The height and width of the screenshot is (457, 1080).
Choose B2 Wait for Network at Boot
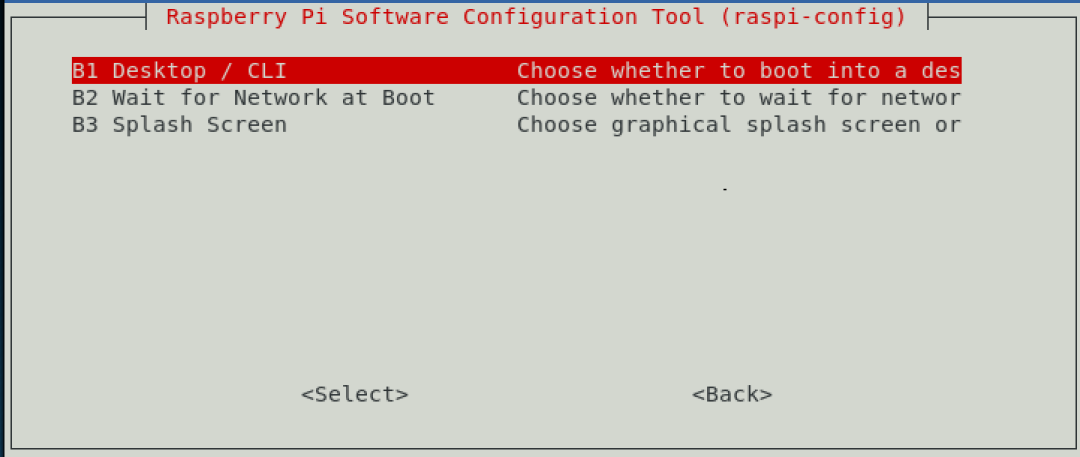[x=517, y=98]
